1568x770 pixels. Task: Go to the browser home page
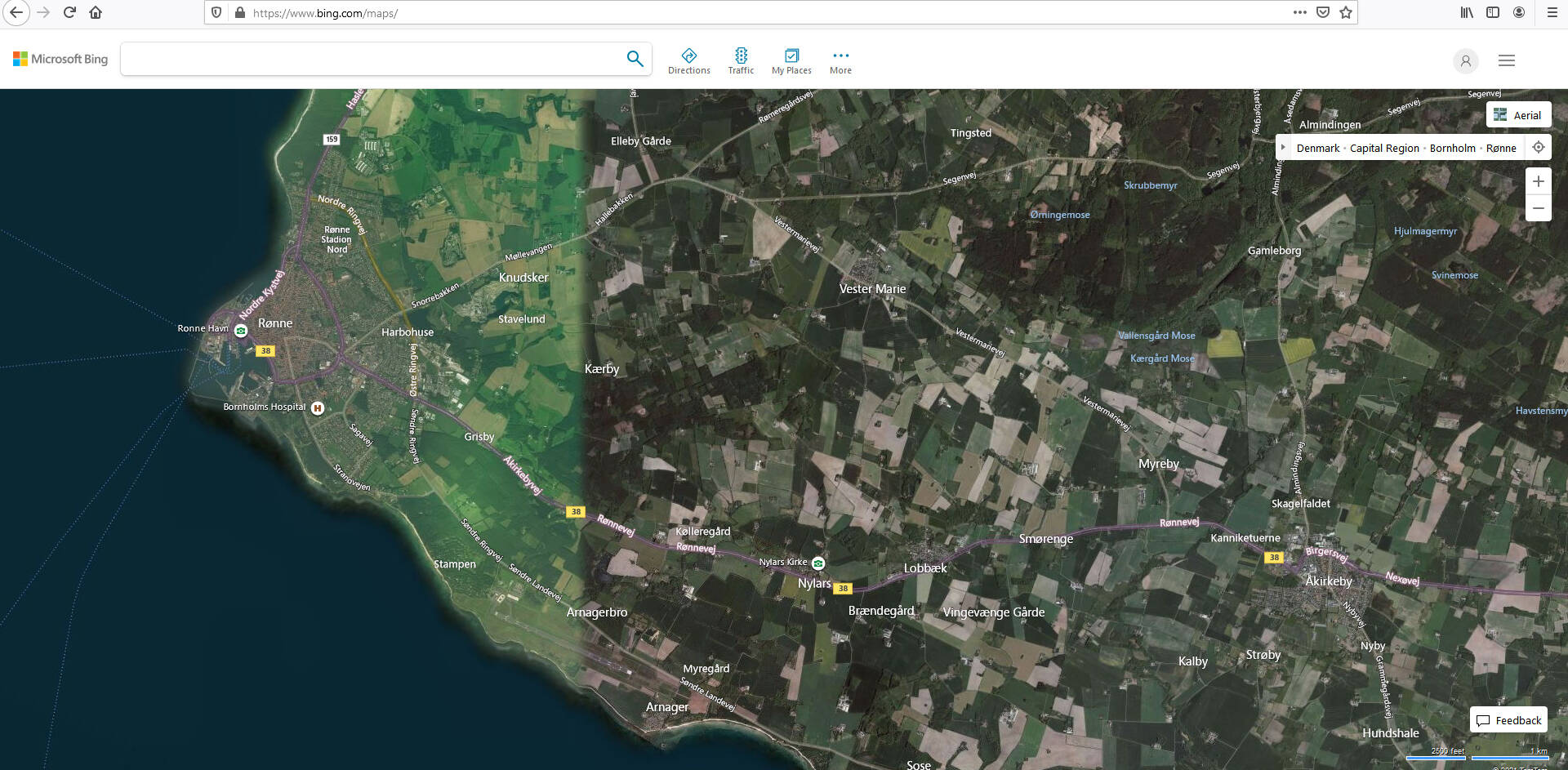click(96, 12)
